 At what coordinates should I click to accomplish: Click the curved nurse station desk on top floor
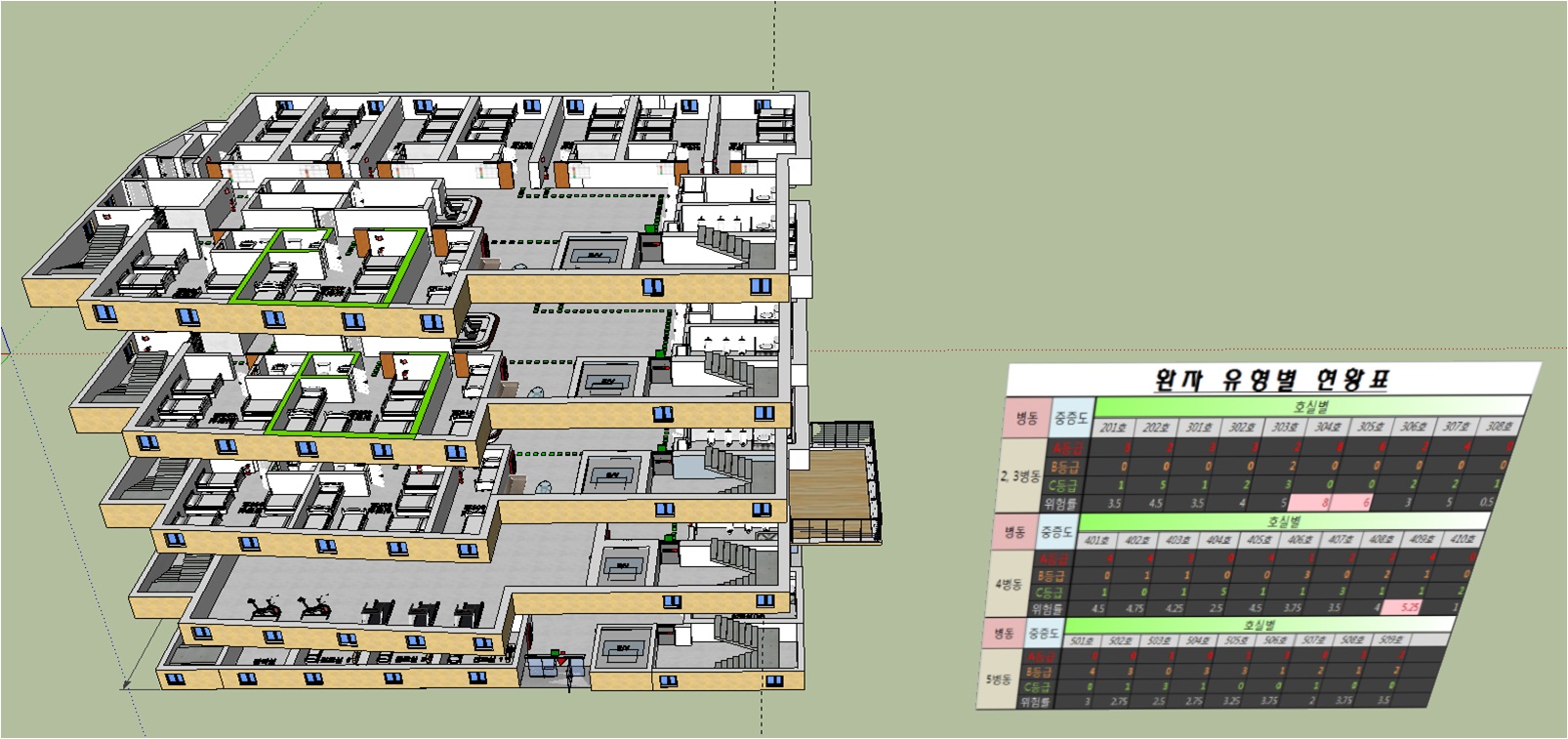462,209
